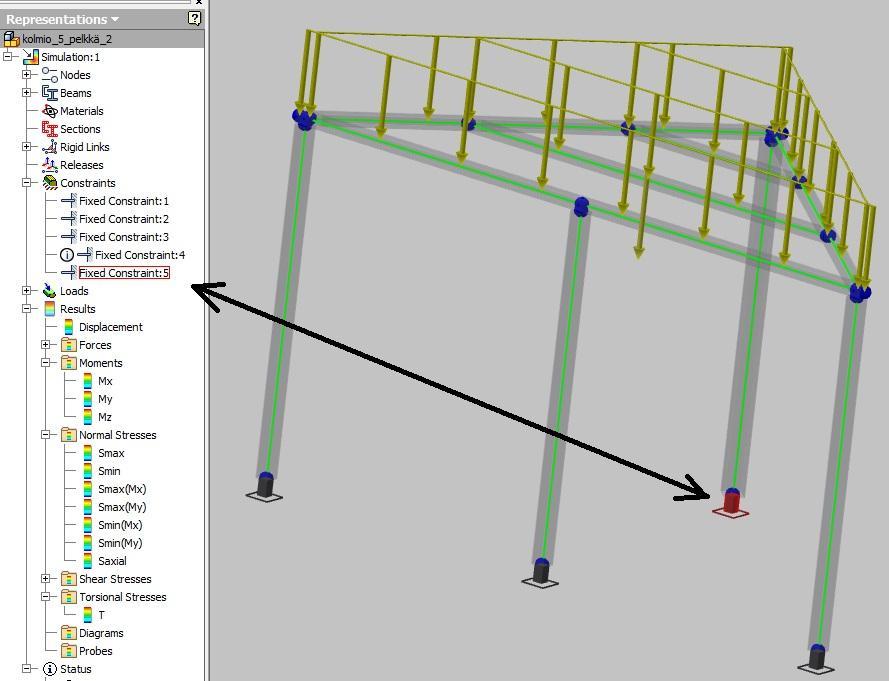Show the Displacement result
Viewport: 889px width, 681px height.
tap(111, 327)
